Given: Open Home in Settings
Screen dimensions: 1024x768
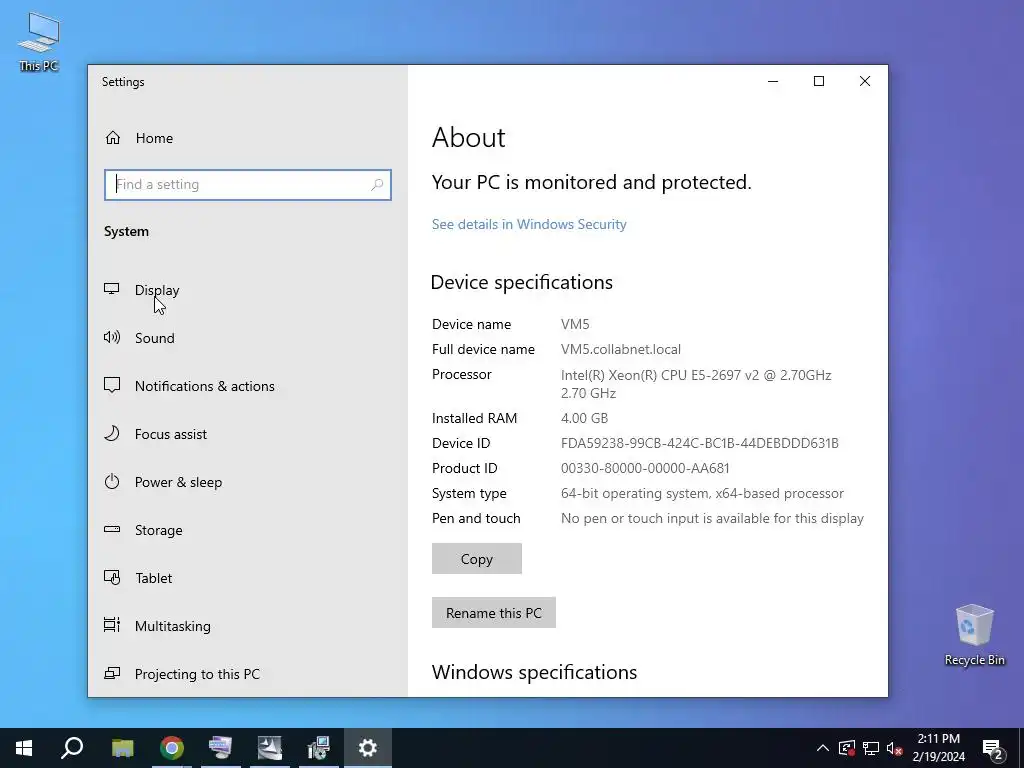Looking at the screenshot, I should 155,138.
